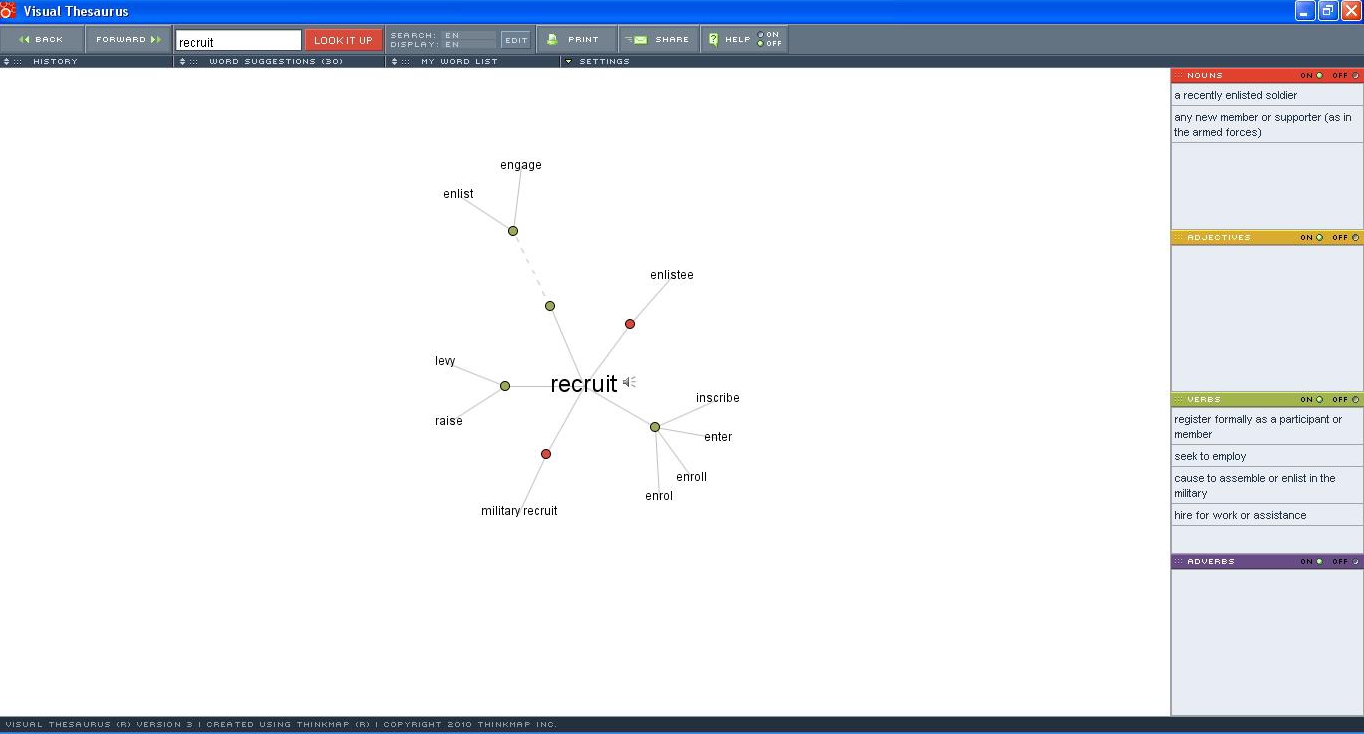Viewport: 1364px width, 734px height.
Task: Select the 'enlistee' word in the map
Action: coord(671,274)
